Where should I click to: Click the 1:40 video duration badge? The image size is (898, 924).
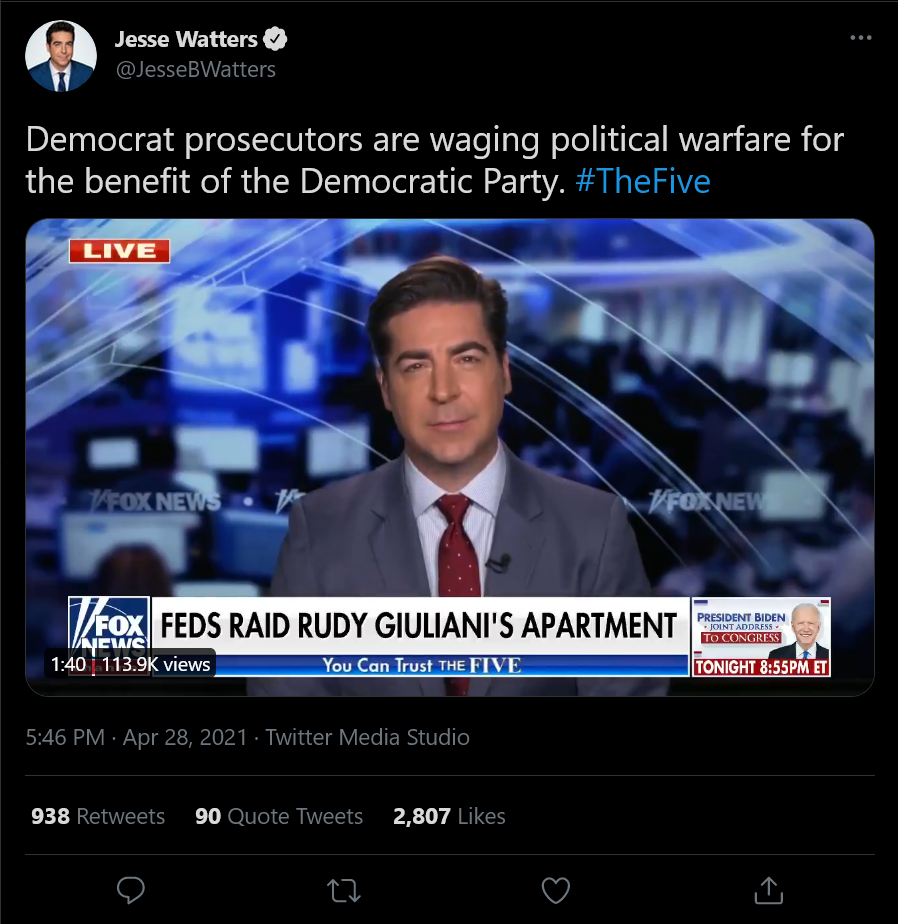68,664
